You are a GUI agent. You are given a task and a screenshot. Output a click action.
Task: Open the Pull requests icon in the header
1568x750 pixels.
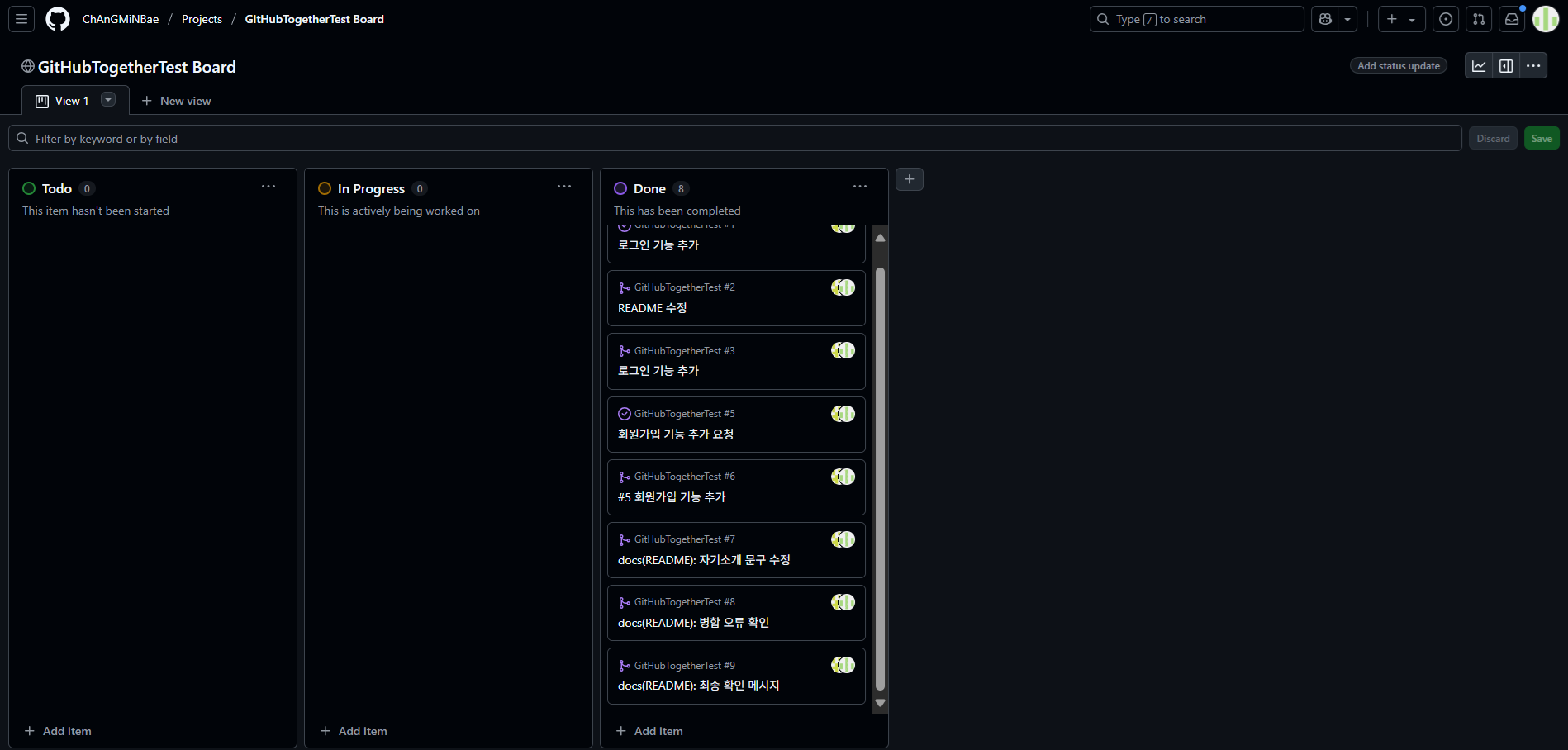[x=1479, y=19]
